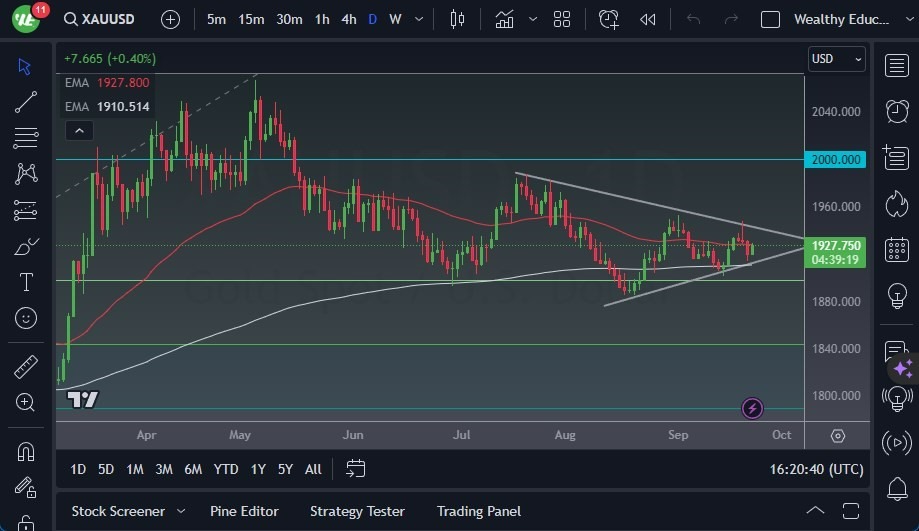The height and width of the screenshot is (531, 919).
Task: Click the XAUUSD symbol search field
Action: [99, 19]
